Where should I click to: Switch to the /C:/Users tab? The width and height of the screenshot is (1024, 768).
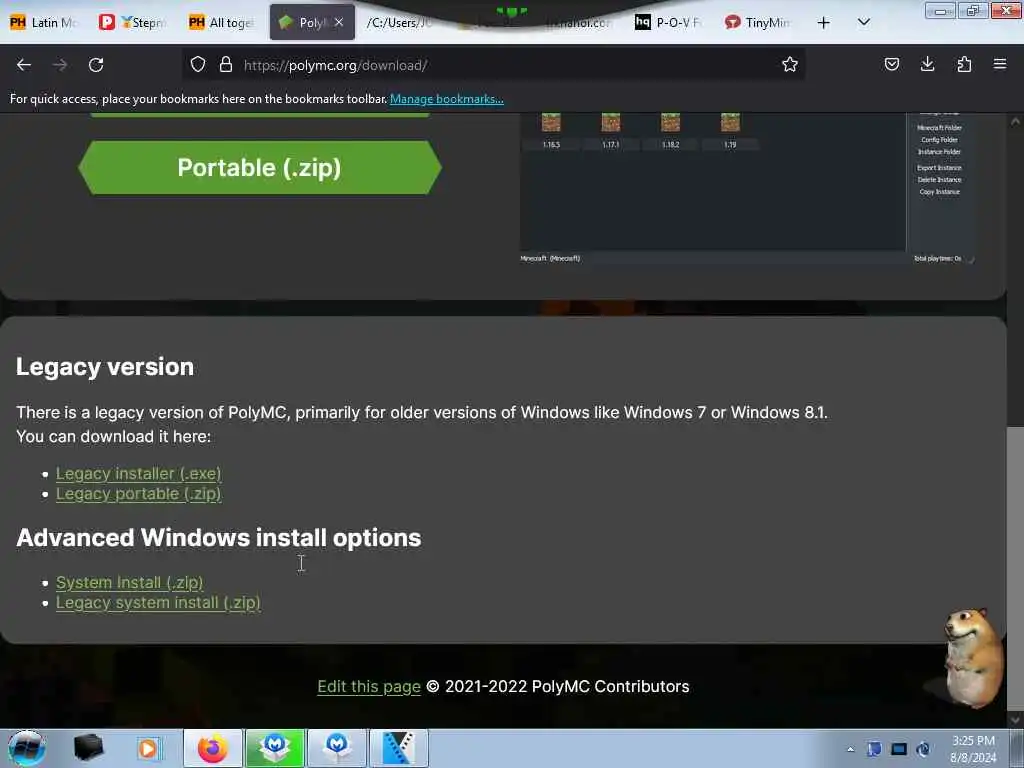click(400, 22)
